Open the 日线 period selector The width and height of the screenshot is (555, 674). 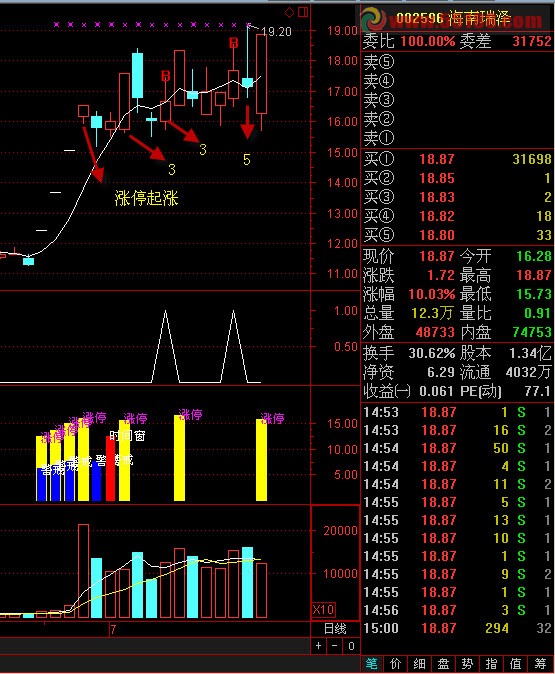[x=335, y=629]
